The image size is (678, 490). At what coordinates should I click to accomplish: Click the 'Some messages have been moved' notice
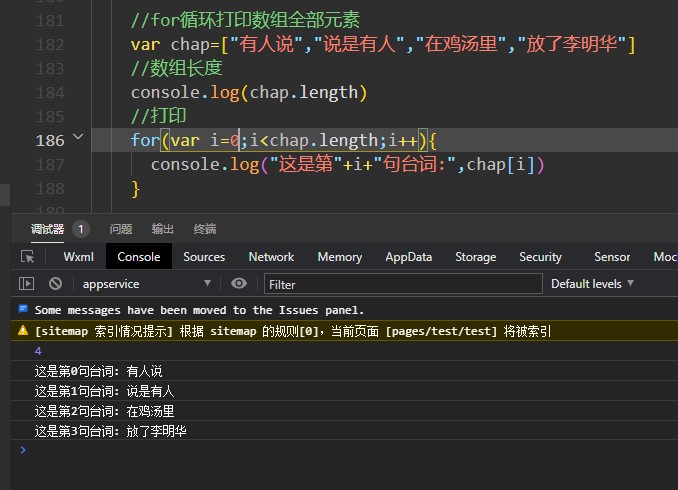click(x=199, y=310)
